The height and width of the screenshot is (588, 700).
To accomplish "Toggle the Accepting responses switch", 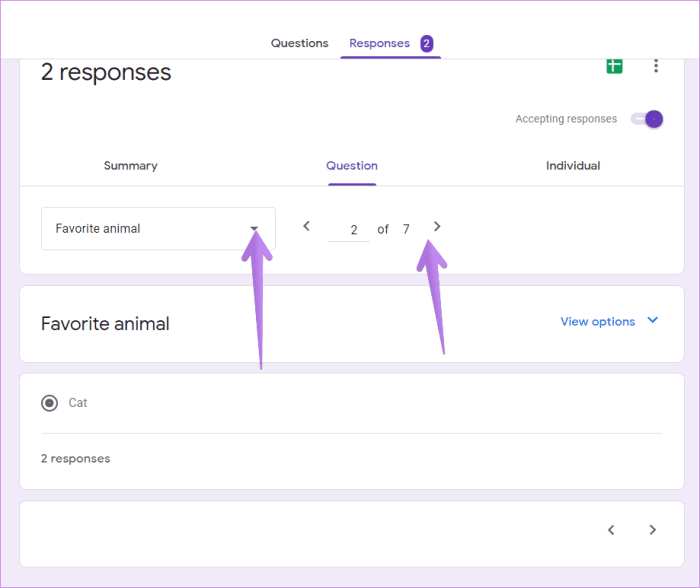I will (647, 119).
